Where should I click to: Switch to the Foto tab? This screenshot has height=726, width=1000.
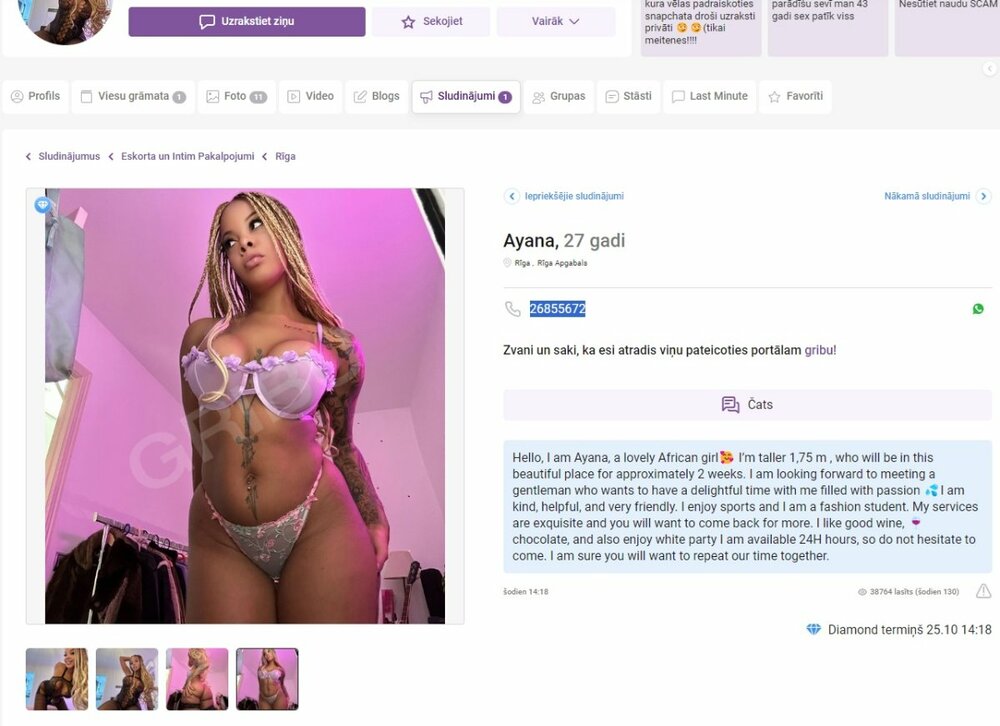pyautogui.click(x=237, y=96)
